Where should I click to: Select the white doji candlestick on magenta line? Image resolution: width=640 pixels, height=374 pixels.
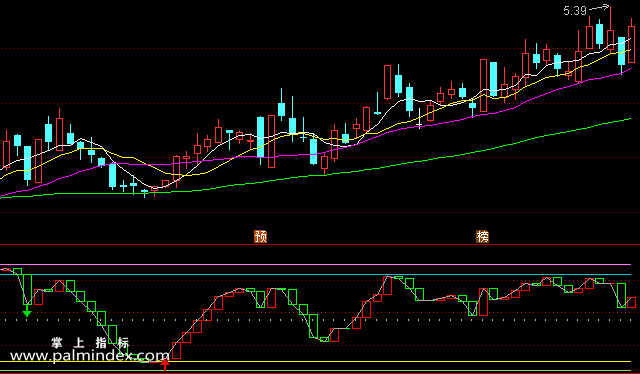419,118
